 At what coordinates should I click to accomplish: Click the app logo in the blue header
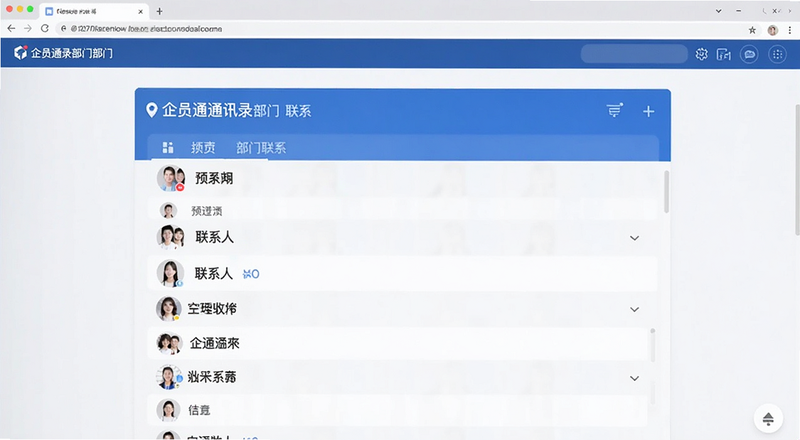pos(20,53)
